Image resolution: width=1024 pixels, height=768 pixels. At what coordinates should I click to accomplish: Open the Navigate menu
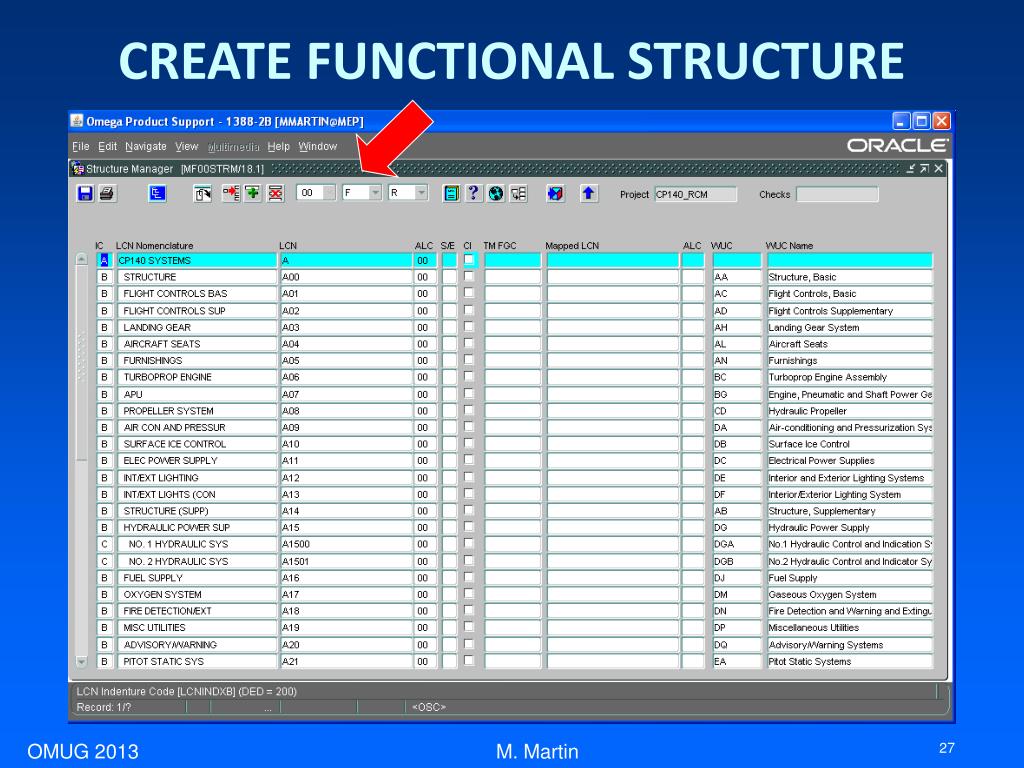pos(146,146)
